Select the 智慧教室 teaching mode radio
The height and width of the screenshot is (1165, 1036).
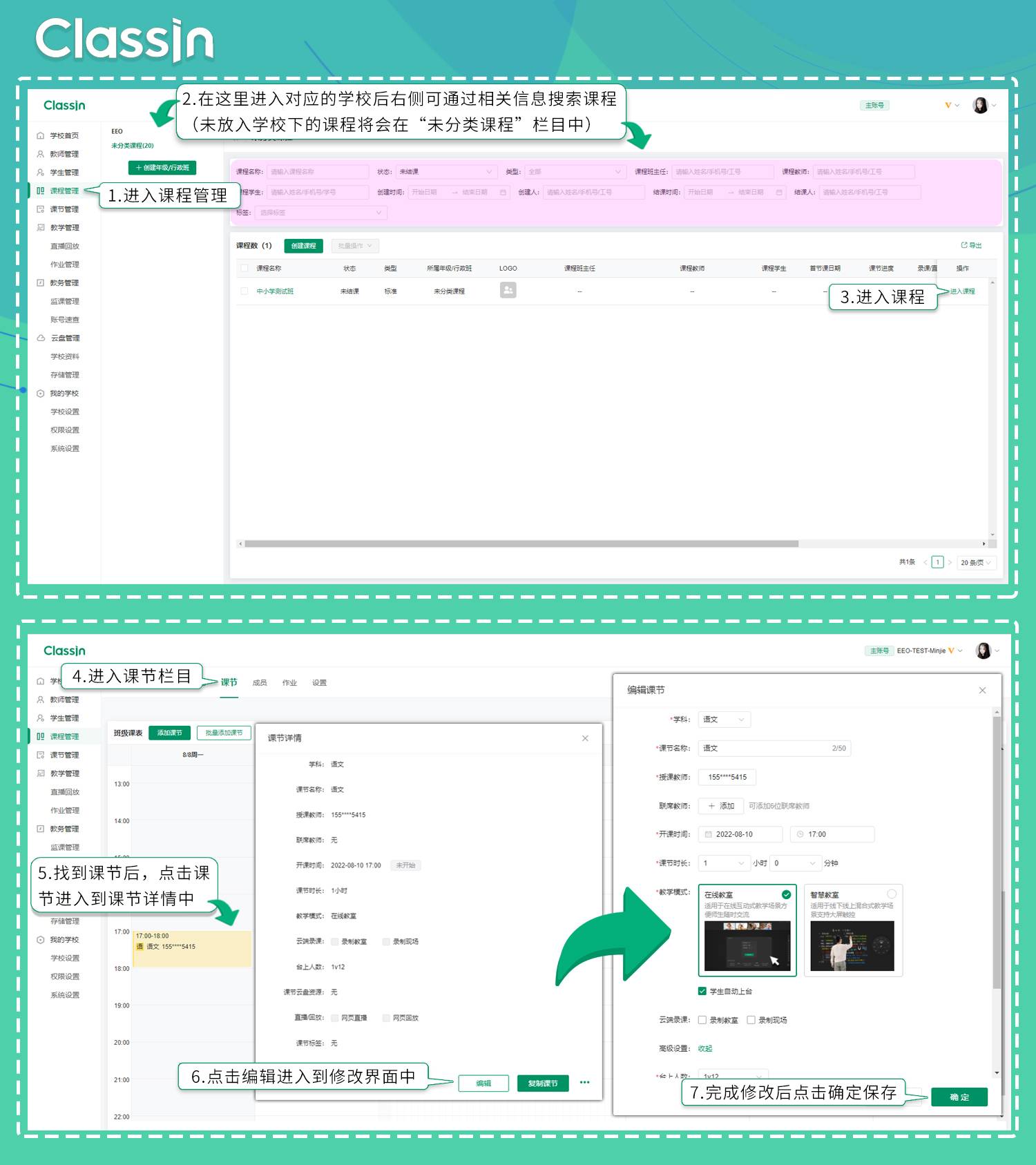892,894
